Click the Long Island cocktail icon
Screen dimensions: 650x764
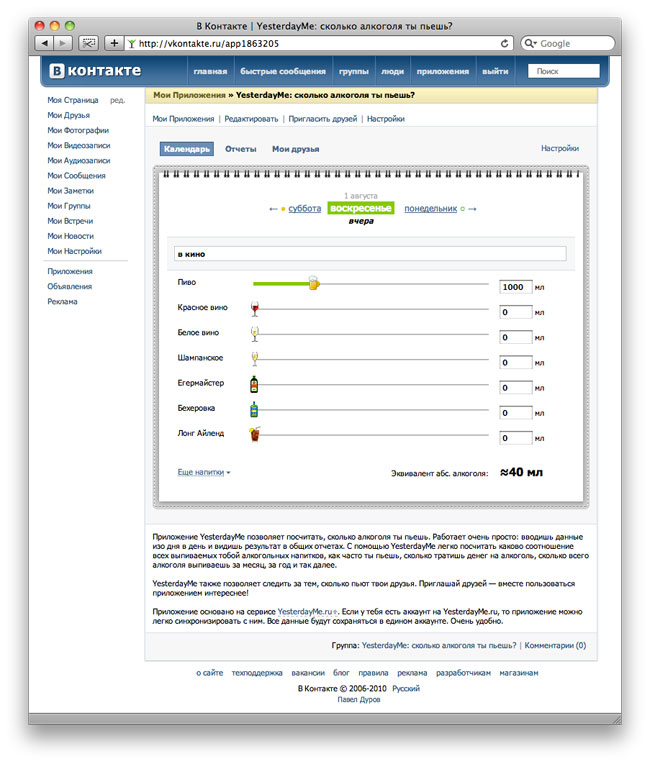pos(254,434)
